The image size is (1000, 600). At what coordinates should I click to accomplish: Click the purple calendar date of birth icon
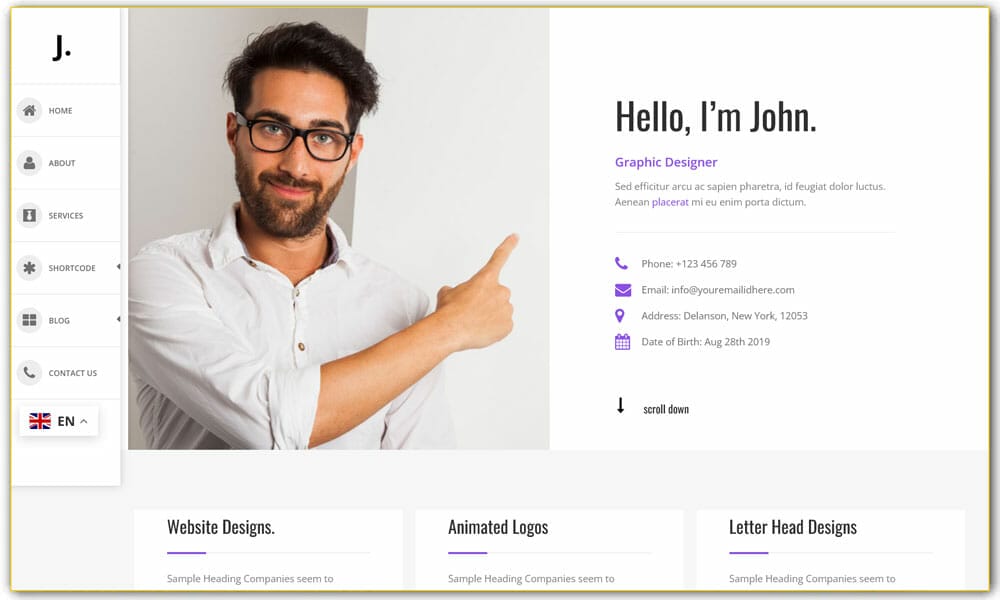click(622, 342)
